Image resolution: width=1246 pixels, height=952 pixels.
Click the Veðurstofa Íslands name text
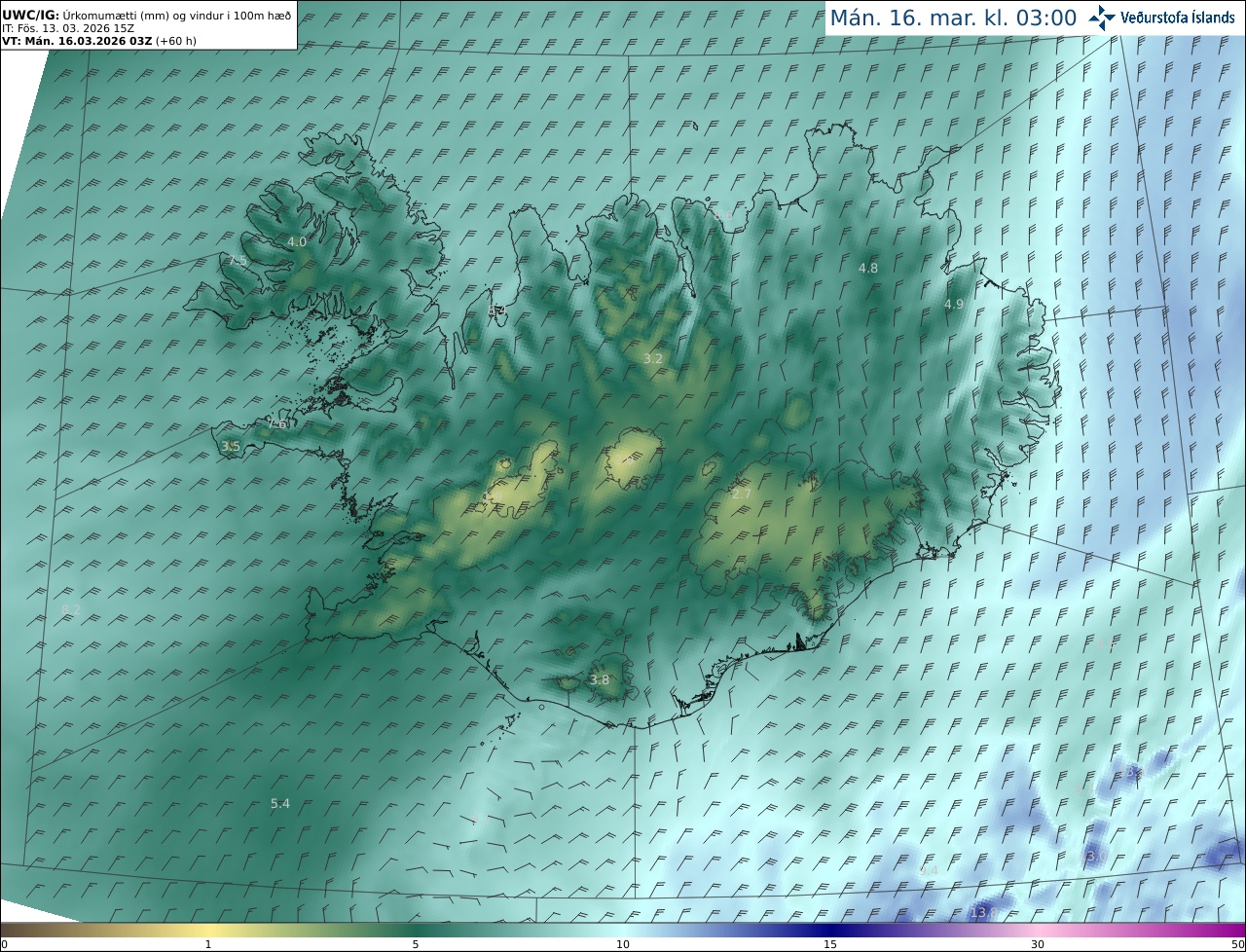(1178, 18)
